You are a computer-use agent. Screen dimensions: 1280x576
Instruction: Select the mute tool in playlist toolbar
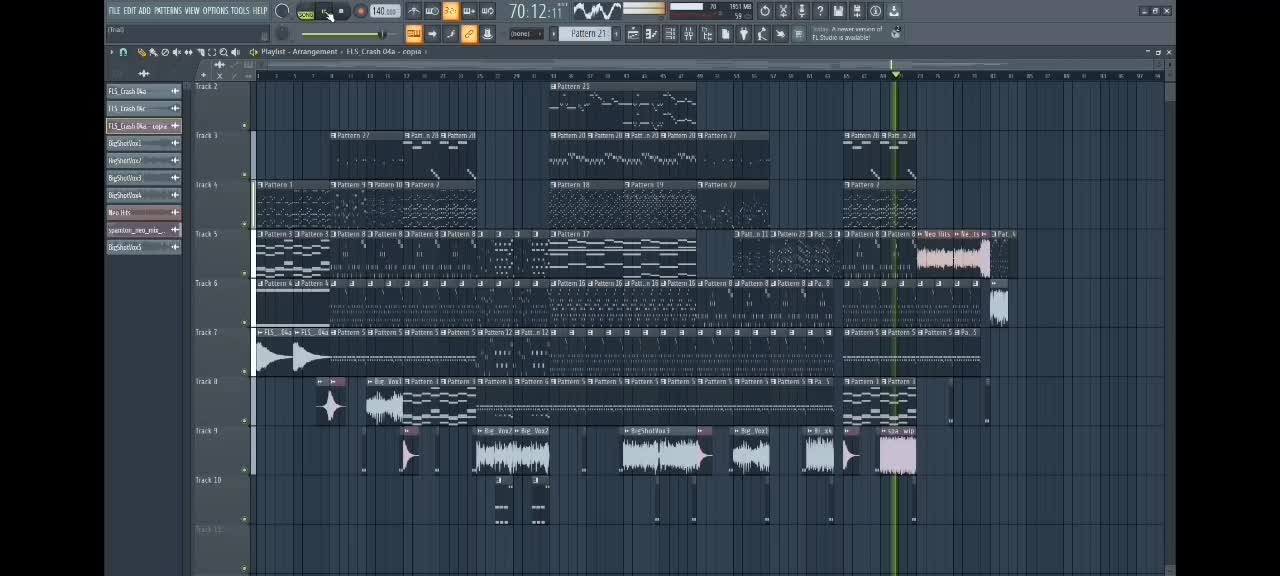[x=177, y=51]
